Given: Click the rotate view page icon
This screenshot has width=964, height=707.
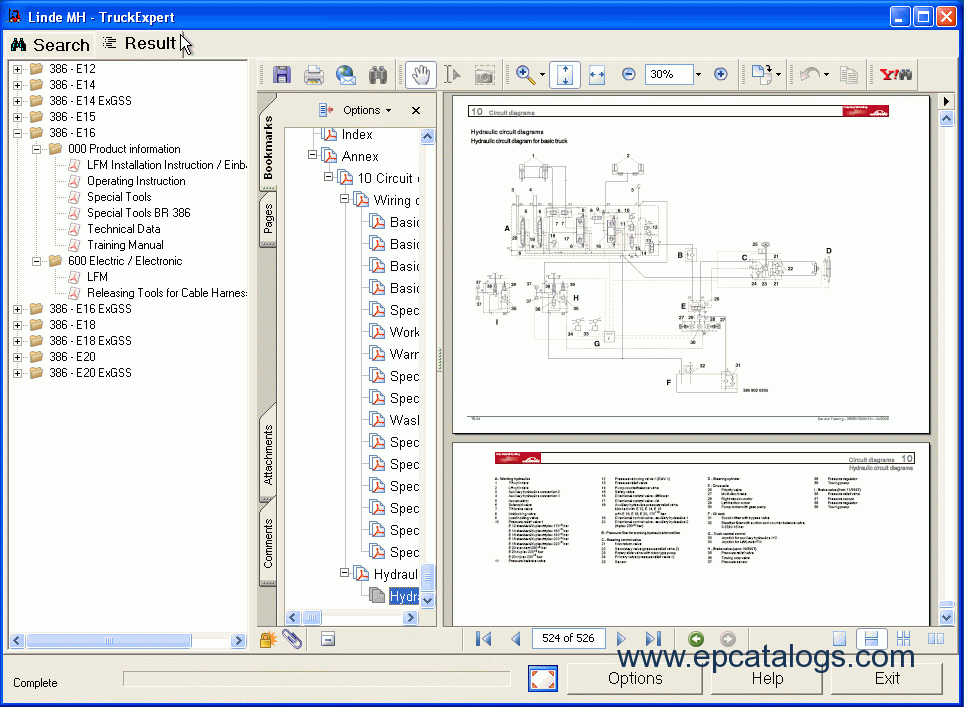Looking at the screenshot, I should (761, 74).
